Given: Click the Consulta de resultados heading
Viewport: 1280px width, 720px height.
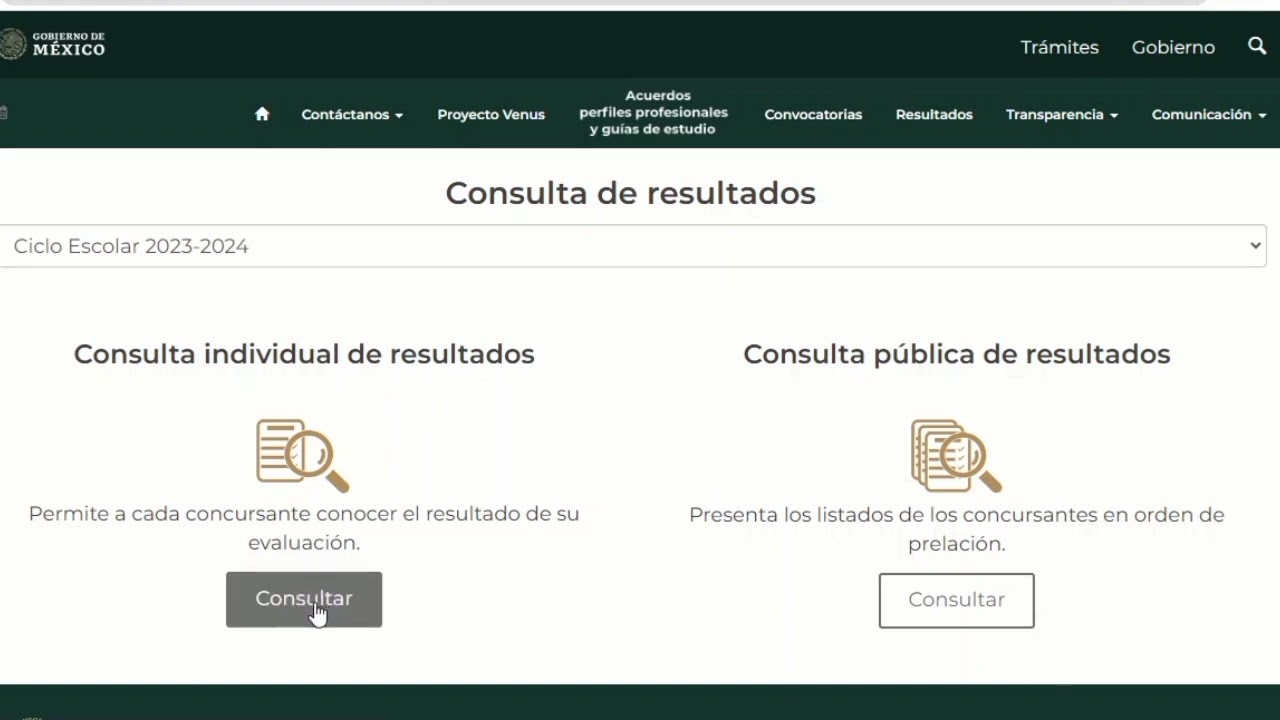Looking at the screenshot, I should [x=630, y=192].
